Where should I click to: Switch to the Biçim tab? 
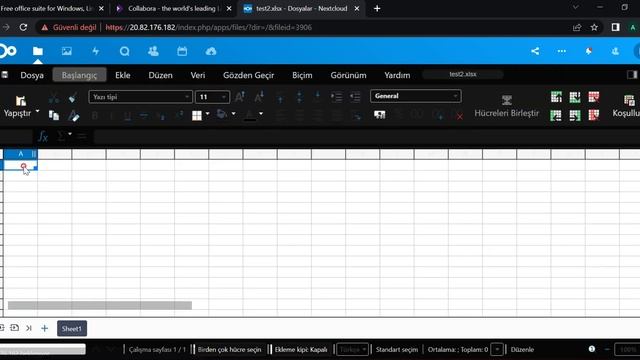click(302, 75)
